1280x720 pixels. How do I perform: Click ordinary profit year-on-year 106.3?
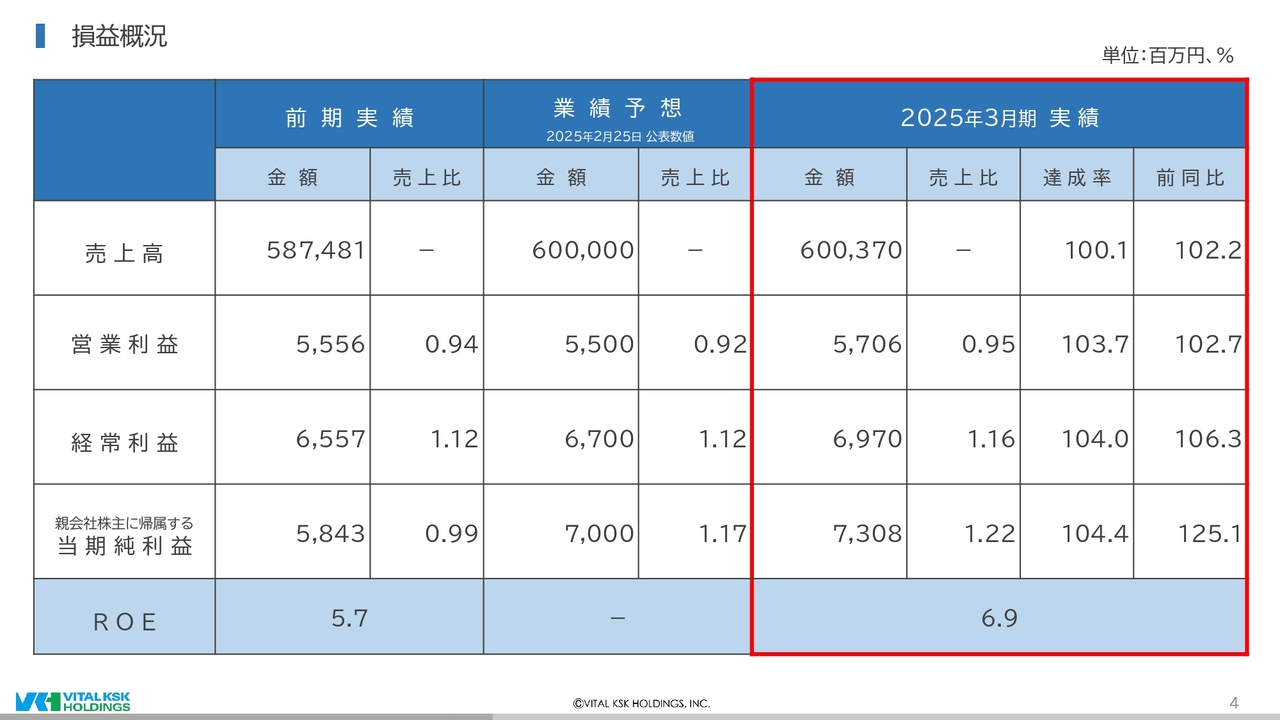1209,439
